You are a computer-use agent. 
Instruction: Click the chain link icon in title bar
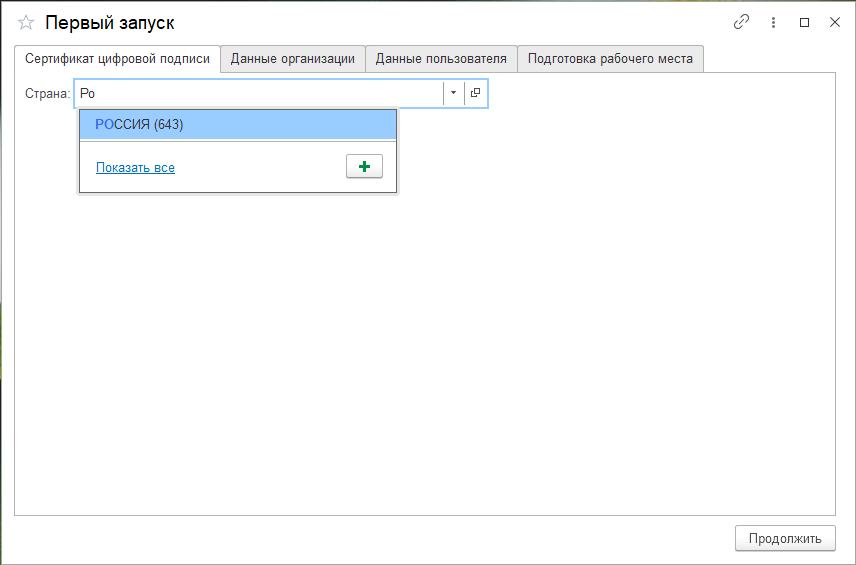tap(741, 22)
